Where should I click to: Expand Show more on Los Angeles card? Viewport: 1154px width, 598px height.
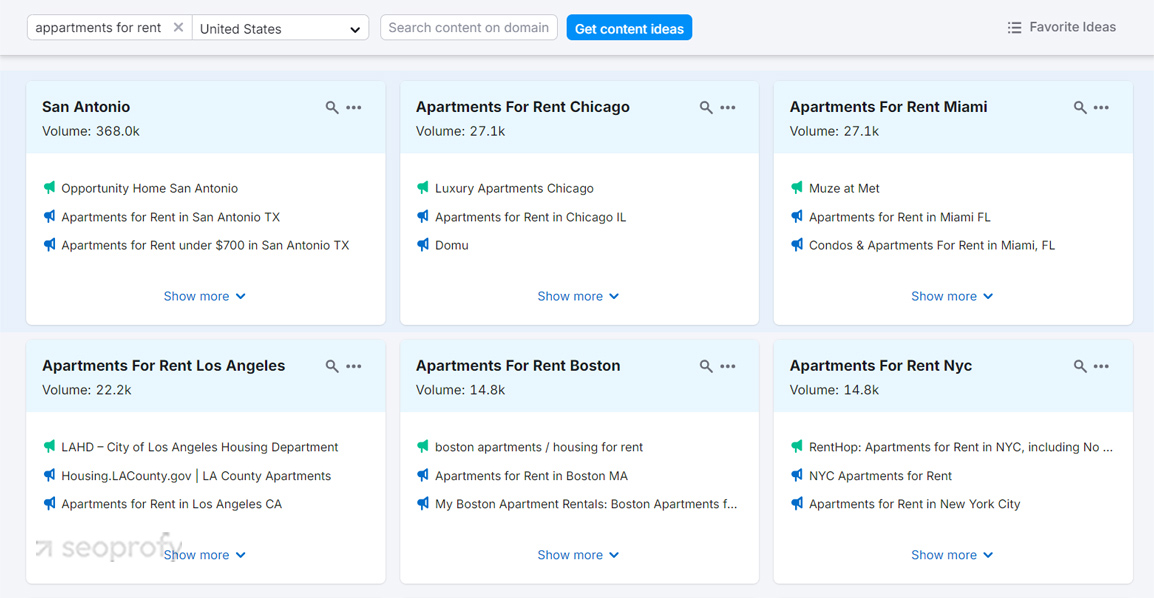tap(205, 555)
